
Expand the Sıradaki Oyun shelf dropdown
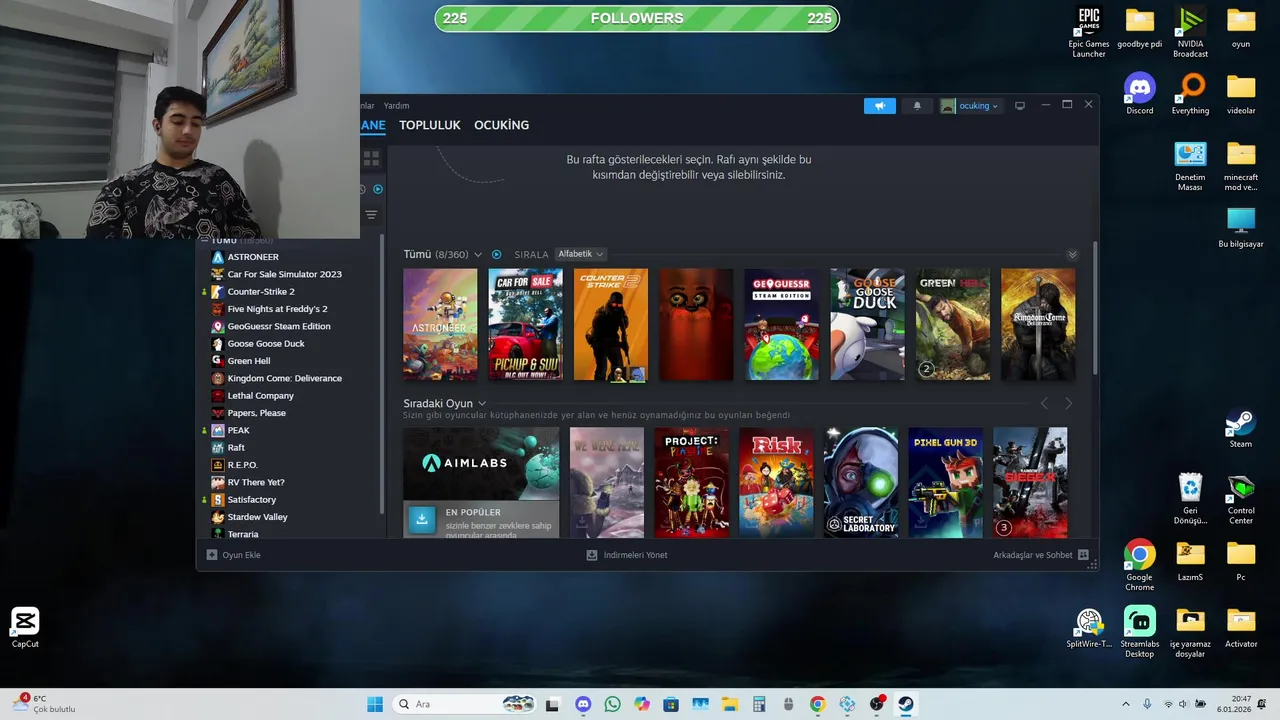click(x=482, y=403)
